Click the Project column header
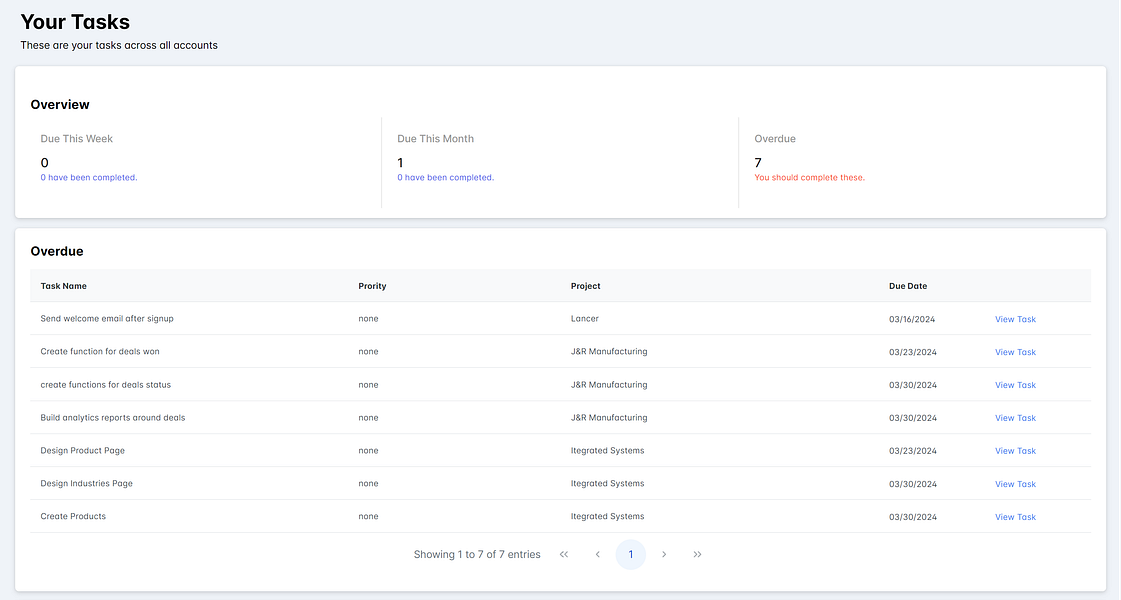This screenshot has height=600, width=1121. coord(586,286)
